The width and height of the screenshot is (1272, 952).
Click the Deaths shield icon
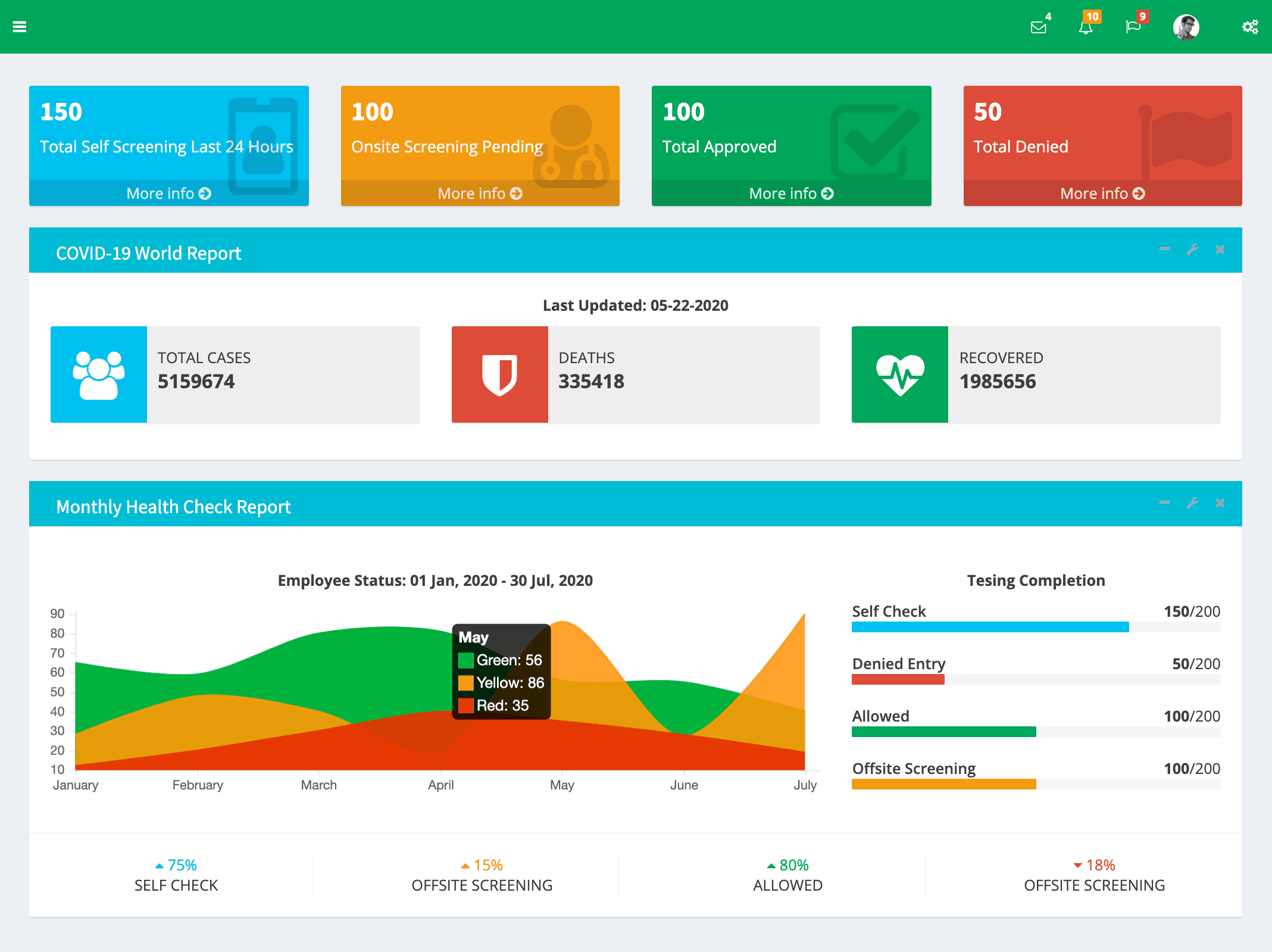pos(499,374)
